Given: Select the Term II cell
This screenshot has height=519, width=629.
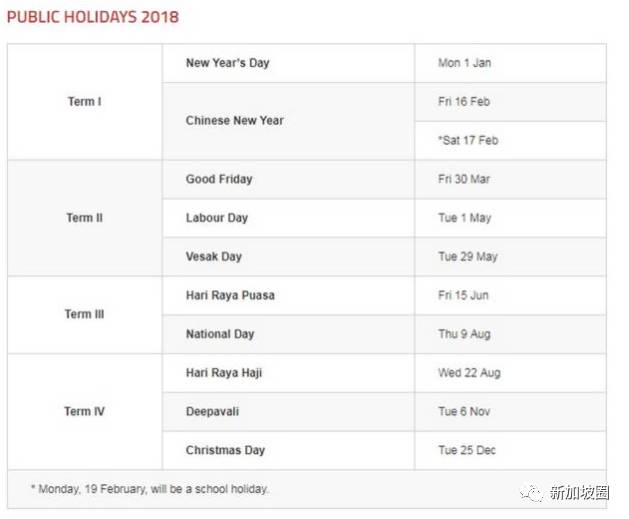Looking at the screenshot, I should pyautogui.click(x=84, y=218).
